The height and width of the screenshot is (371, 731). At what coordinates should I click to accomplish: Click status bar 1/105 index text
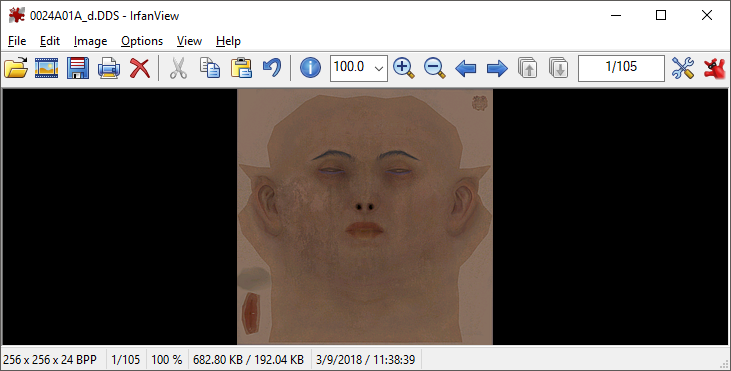126,360
